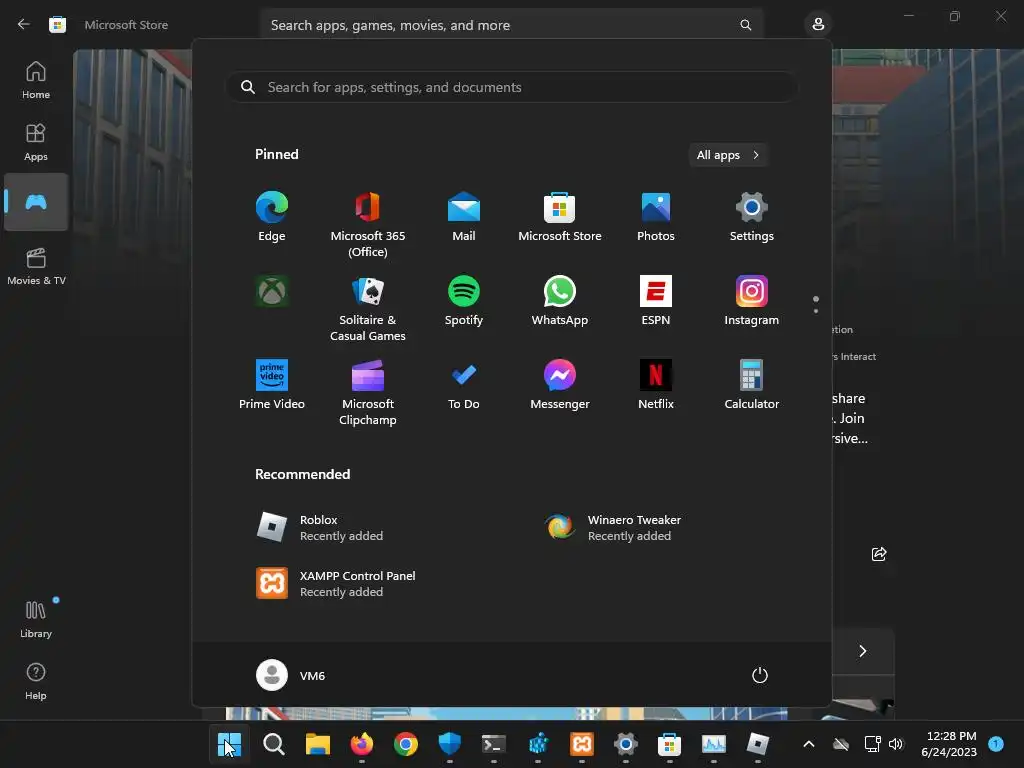Open the VM6 user account menu

[291, 675]
